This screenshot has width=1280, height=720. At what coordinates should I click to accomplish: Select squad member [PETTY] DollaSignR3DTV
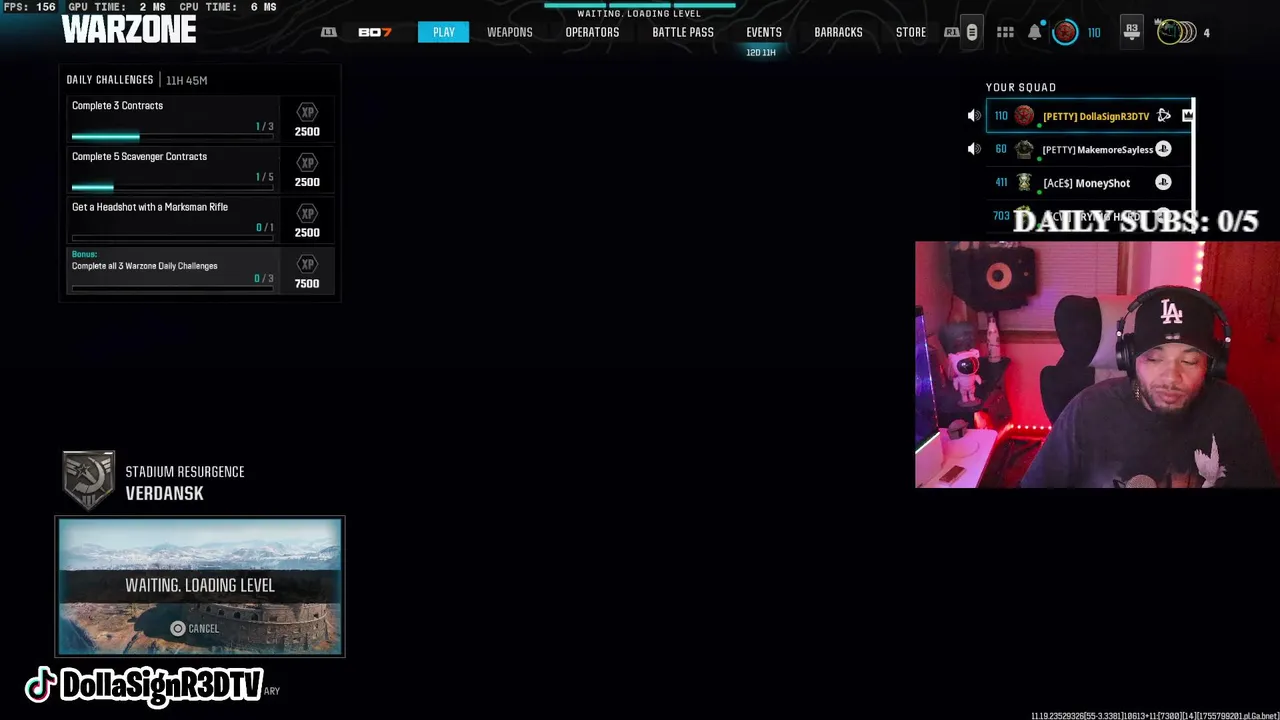click(x=1090, y=116)
